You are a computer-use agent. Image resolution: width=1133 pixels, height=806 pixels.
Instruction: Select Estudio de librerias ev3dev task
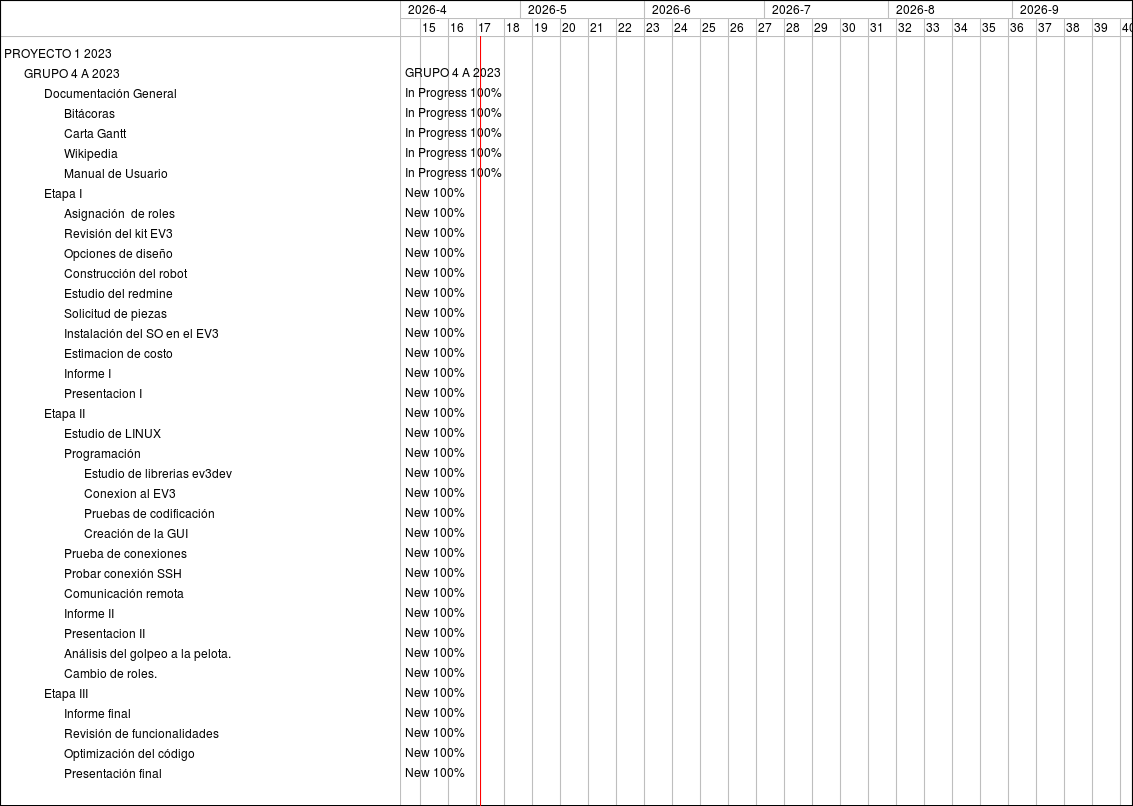click(x=158, y=474)
